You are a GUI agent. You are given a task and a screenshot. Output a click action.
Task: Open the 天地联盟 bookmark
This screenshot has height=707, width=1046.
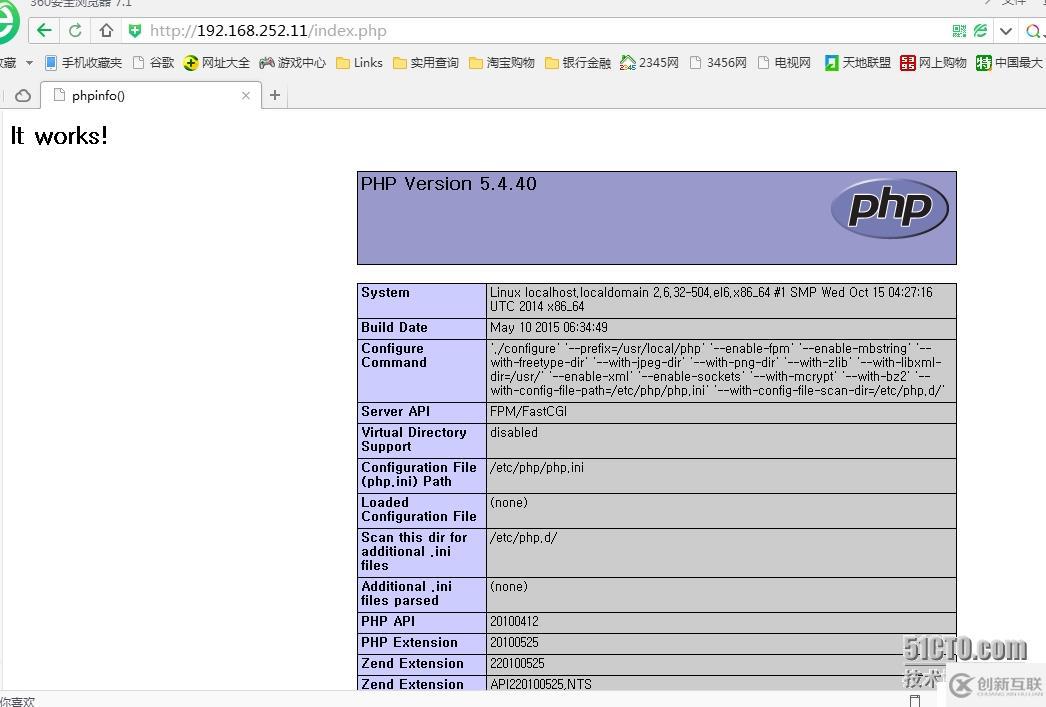point(857,63)
